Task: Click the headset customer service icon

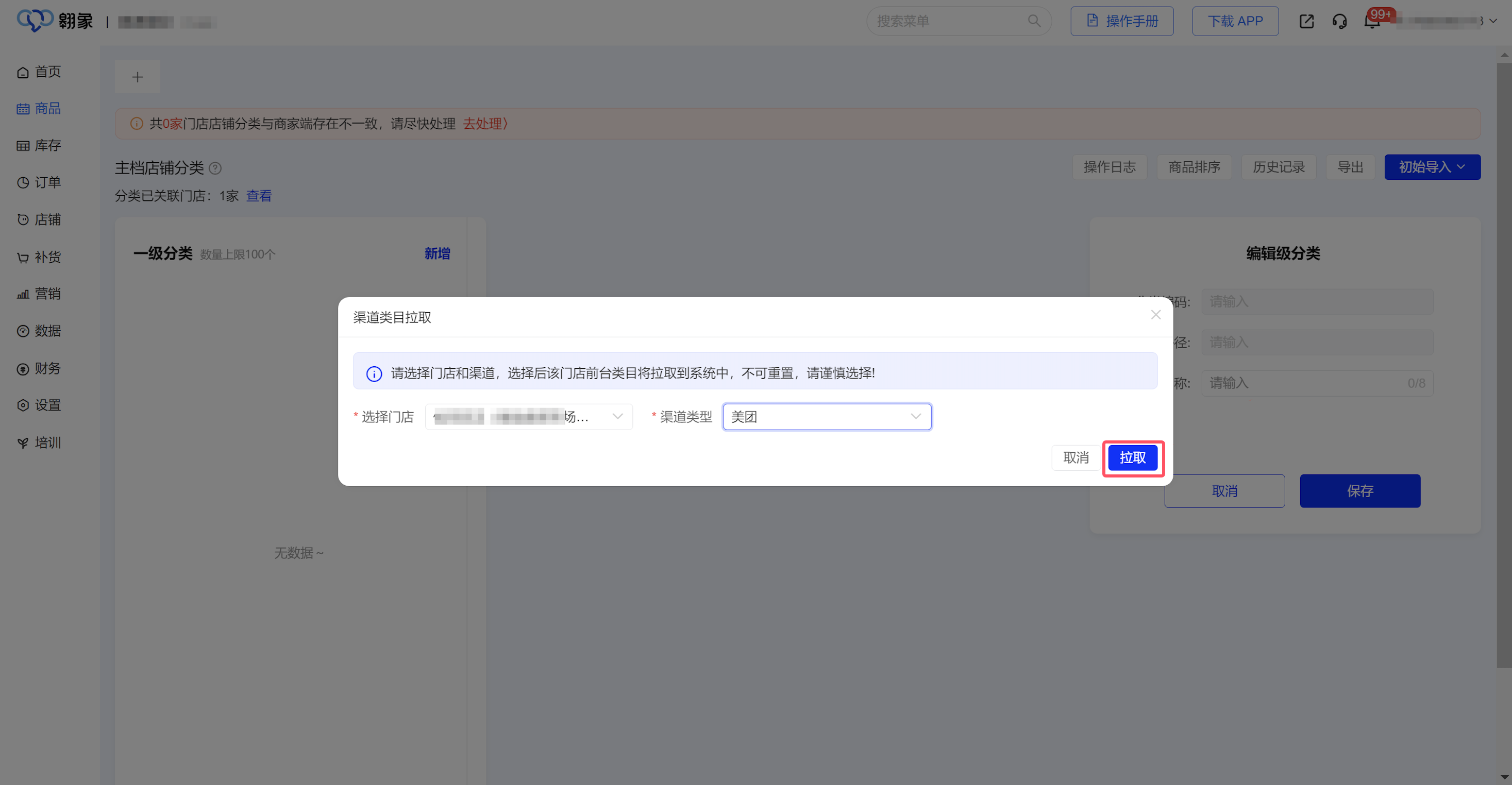Action: pos(1339,22)
